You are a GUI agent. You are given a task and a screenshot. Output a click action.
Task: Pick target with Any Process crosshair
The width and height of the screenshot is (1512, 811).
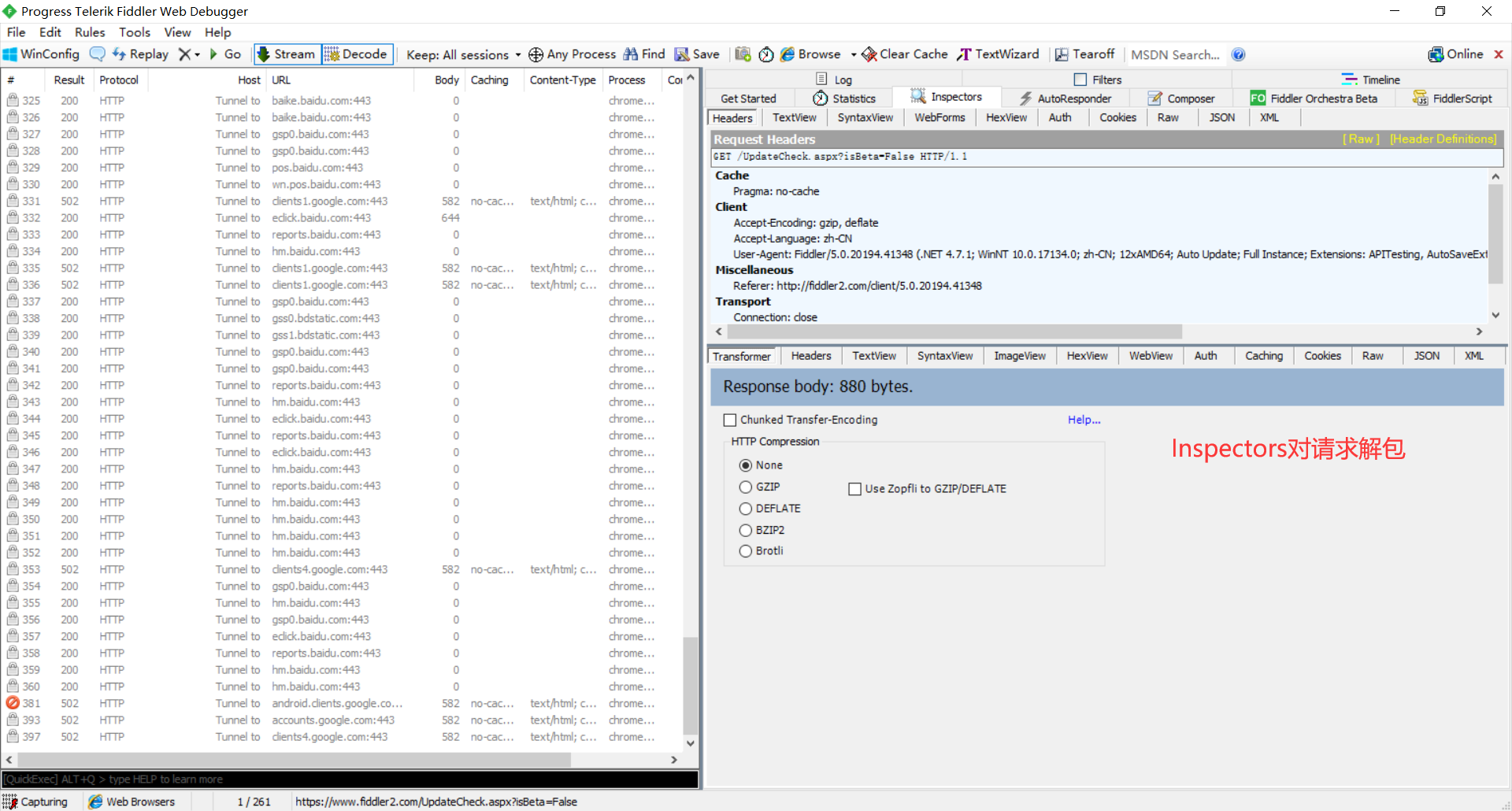point(573,54)
